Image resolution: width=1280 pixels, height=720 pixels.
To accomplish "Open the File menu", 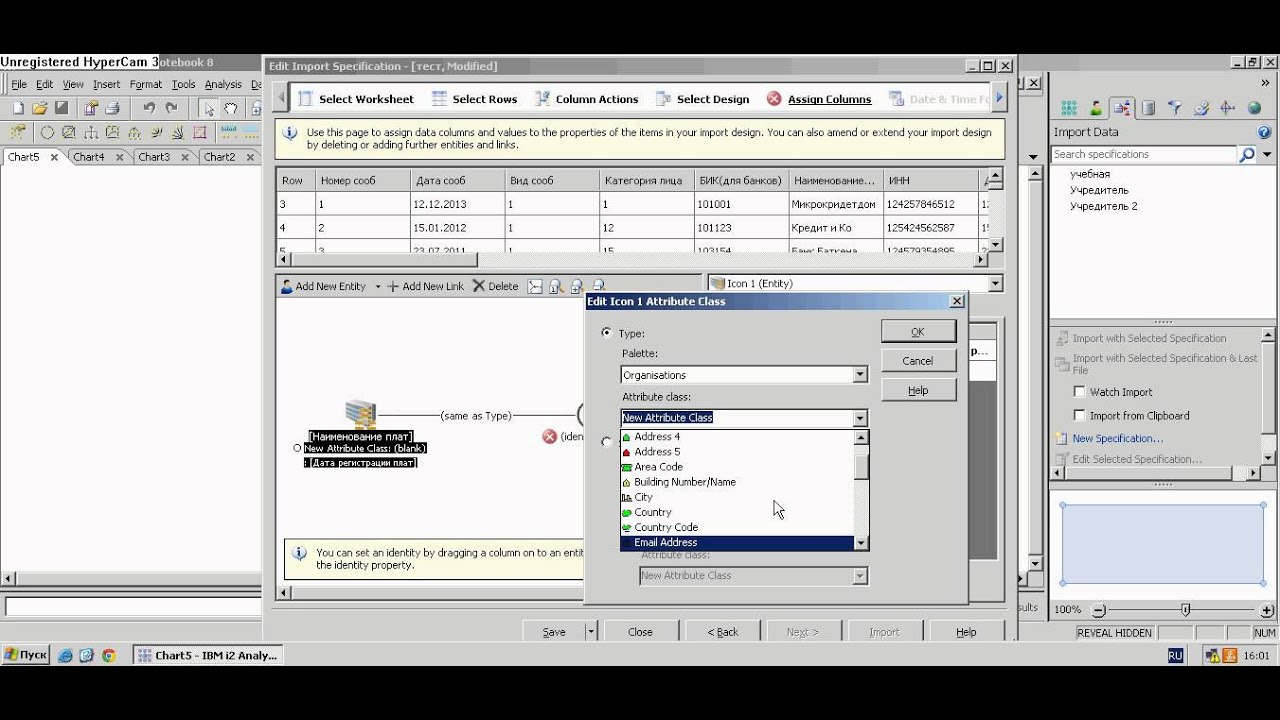I will point(19,85).
